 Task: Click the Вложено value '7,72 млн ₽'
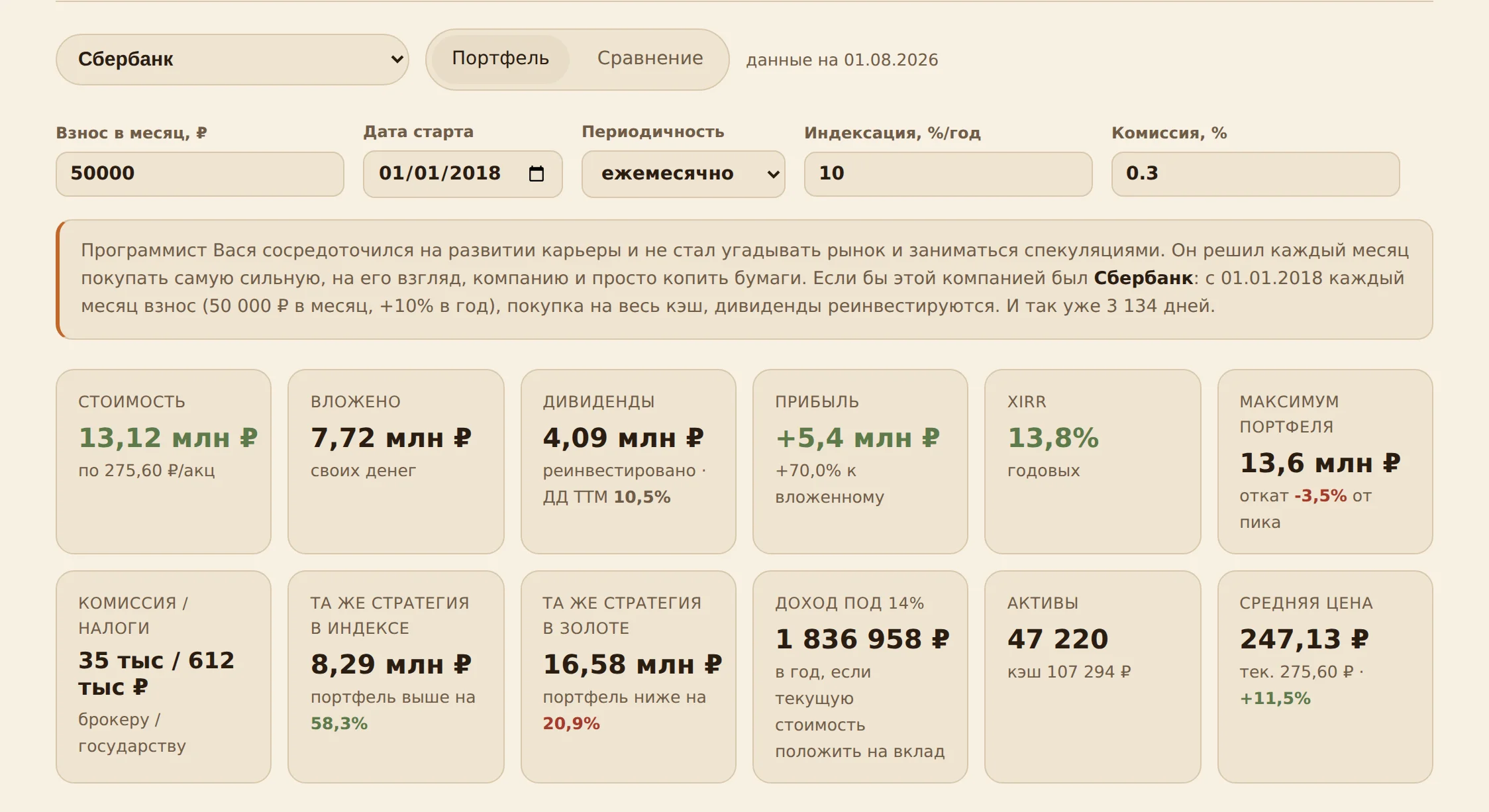(391, 438)
